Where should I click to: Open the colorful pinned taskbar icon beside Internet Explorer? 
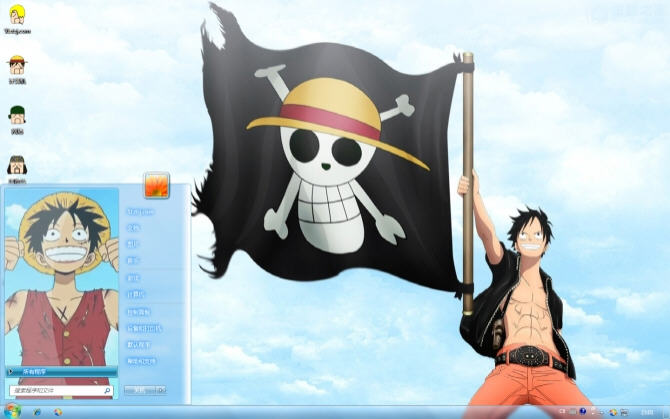58,412
